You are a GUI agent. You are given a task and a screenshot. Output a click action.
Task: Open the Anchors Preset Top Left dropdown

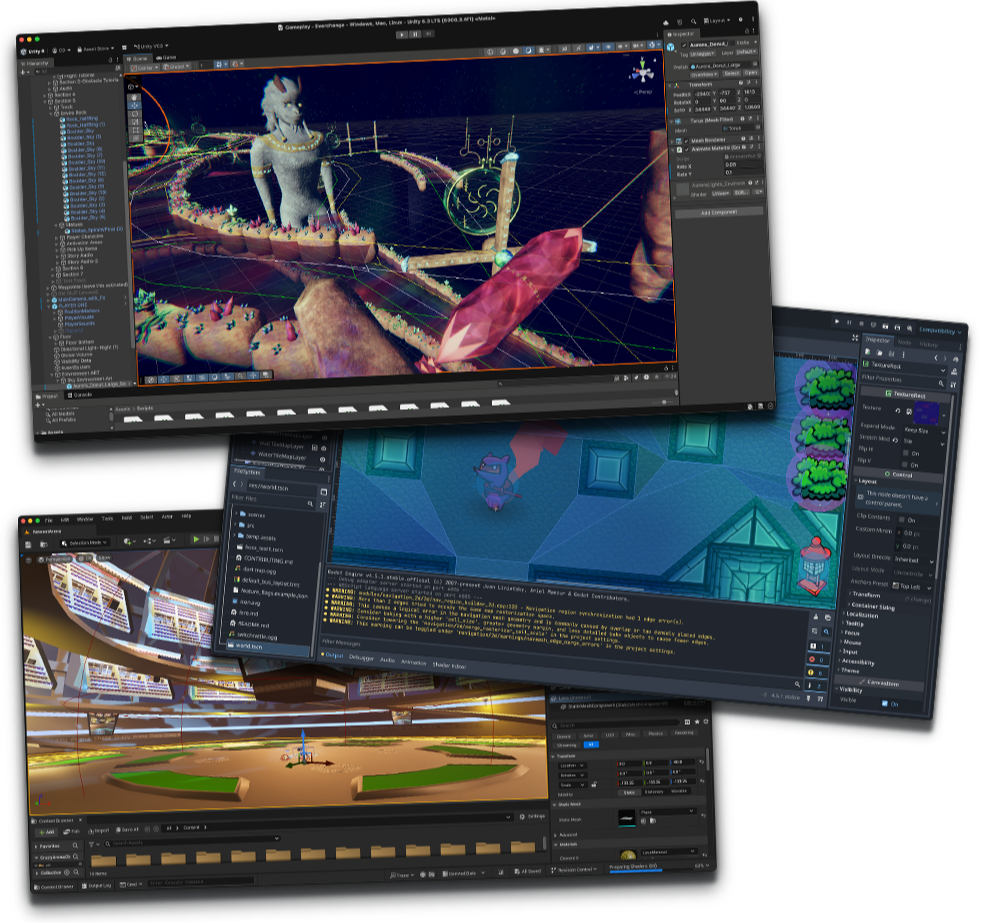click(x=912, y=586)
